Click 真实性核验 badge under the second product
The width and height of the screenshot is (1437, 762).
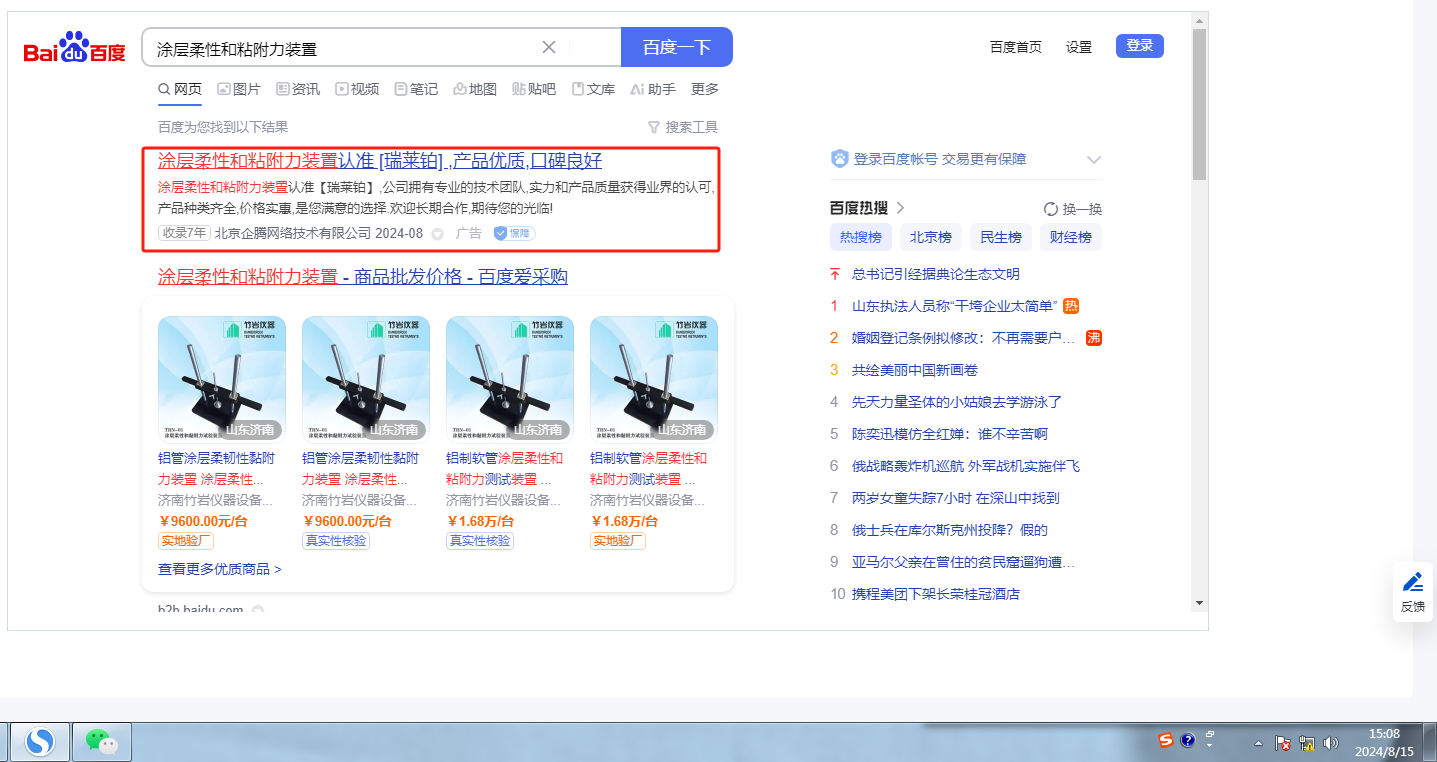tap(336, 541)
